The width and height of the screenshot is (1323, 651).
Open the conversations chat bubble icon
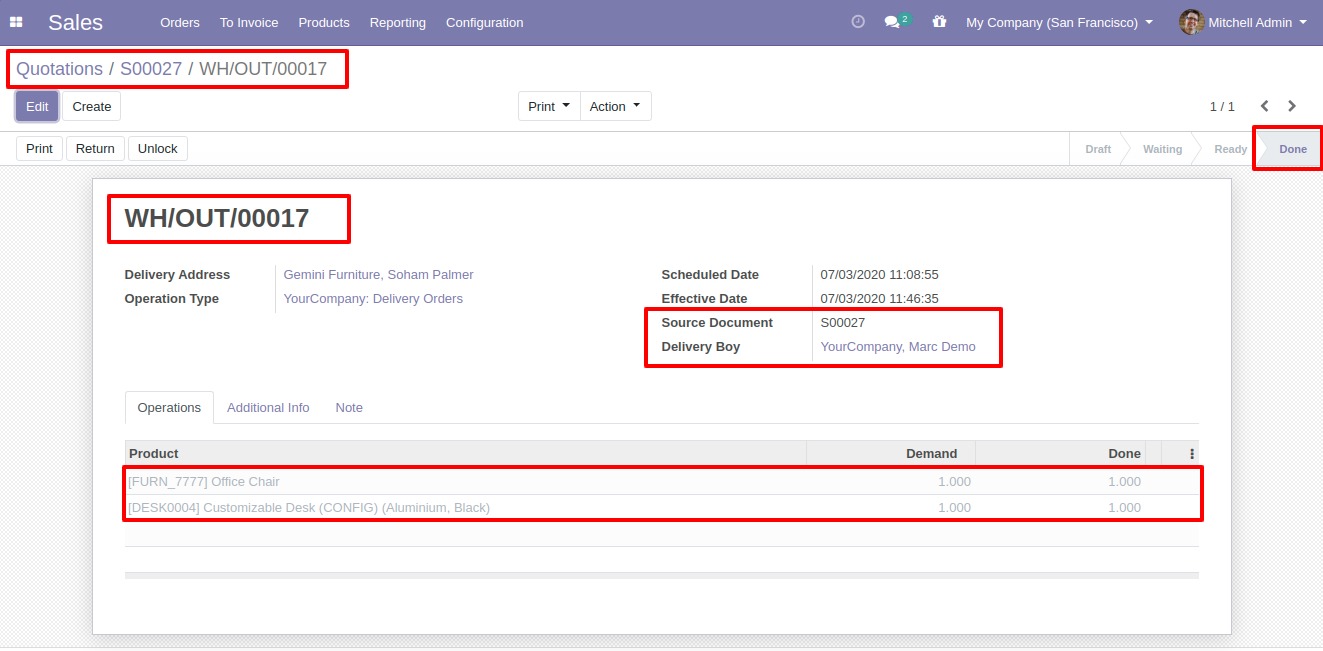(x=893, y=22)
